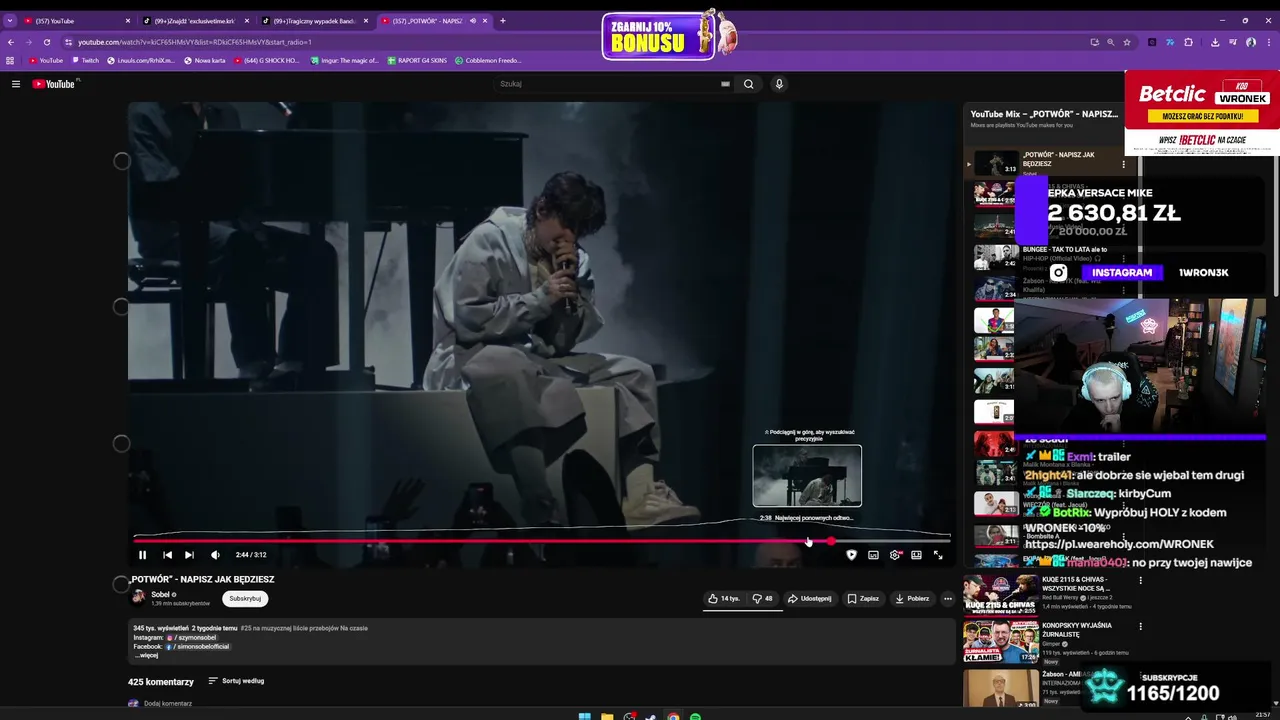The width and height of the screenshot is (1280, 720).
Task: Open browser downloads icon
Action: tap(1215, 42)
